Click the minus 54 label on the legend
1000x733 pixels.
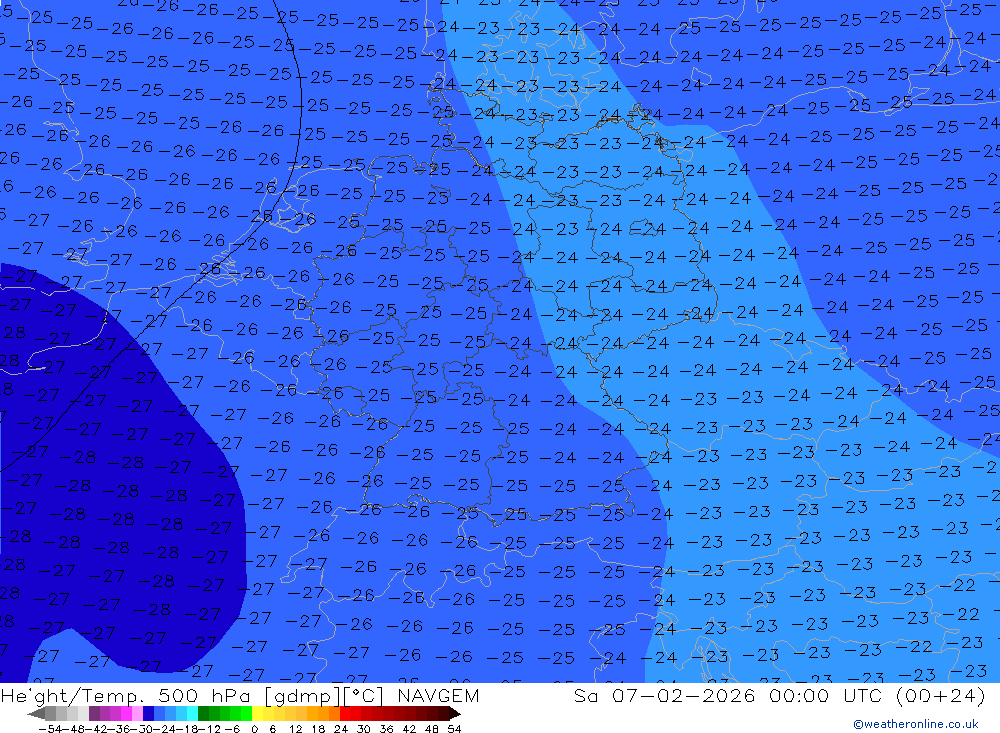[x=51, y=729]
